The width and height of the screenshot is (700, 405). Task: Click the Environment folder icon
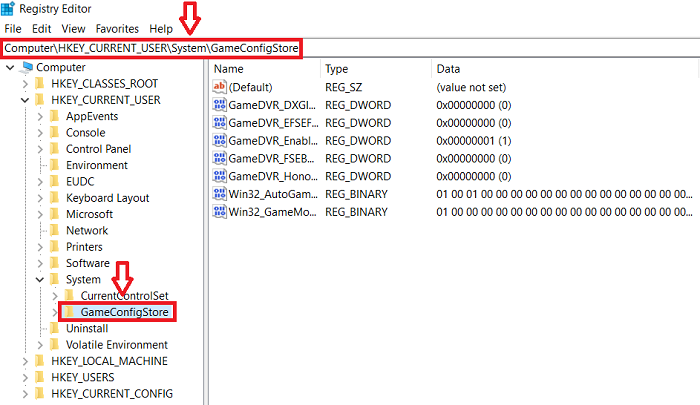pyautogui.click(x=54, y=165)
